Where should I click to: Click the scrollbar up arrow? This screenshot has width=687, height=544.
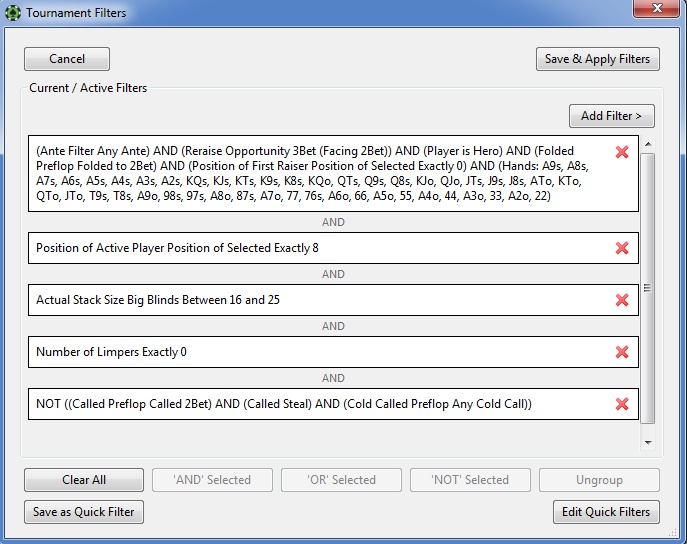[x=648, y=144]
